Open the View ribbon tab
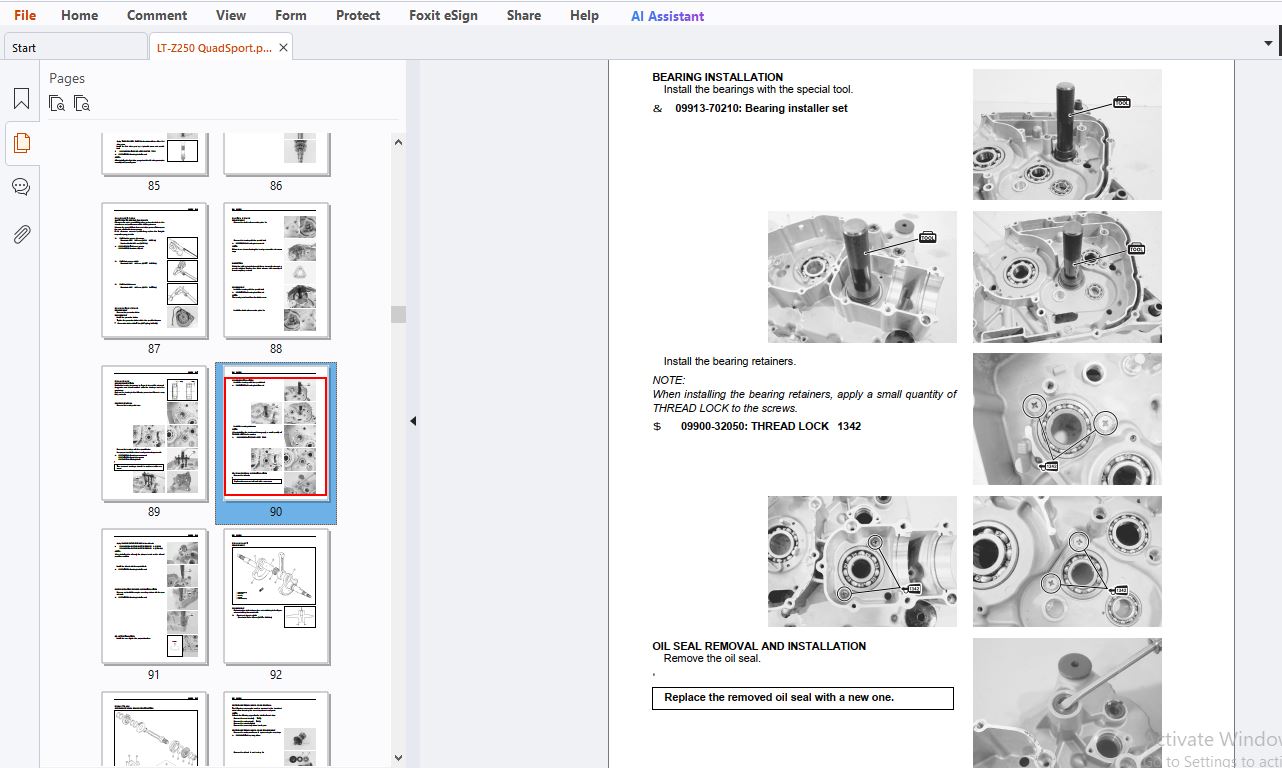This screenshot has width=1282, height=768. (x=231, y=15)
